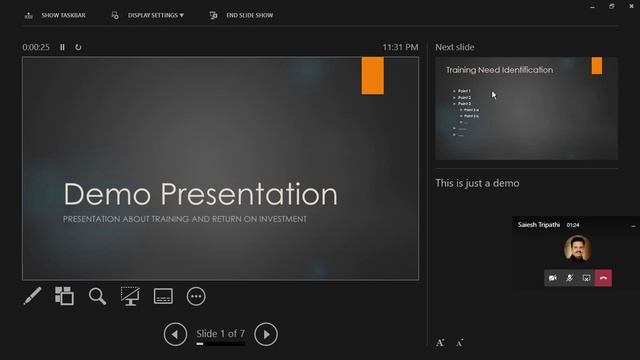Click the 'Next slide' label
Viewport: 640px width, 360px height.
(455, 47)
